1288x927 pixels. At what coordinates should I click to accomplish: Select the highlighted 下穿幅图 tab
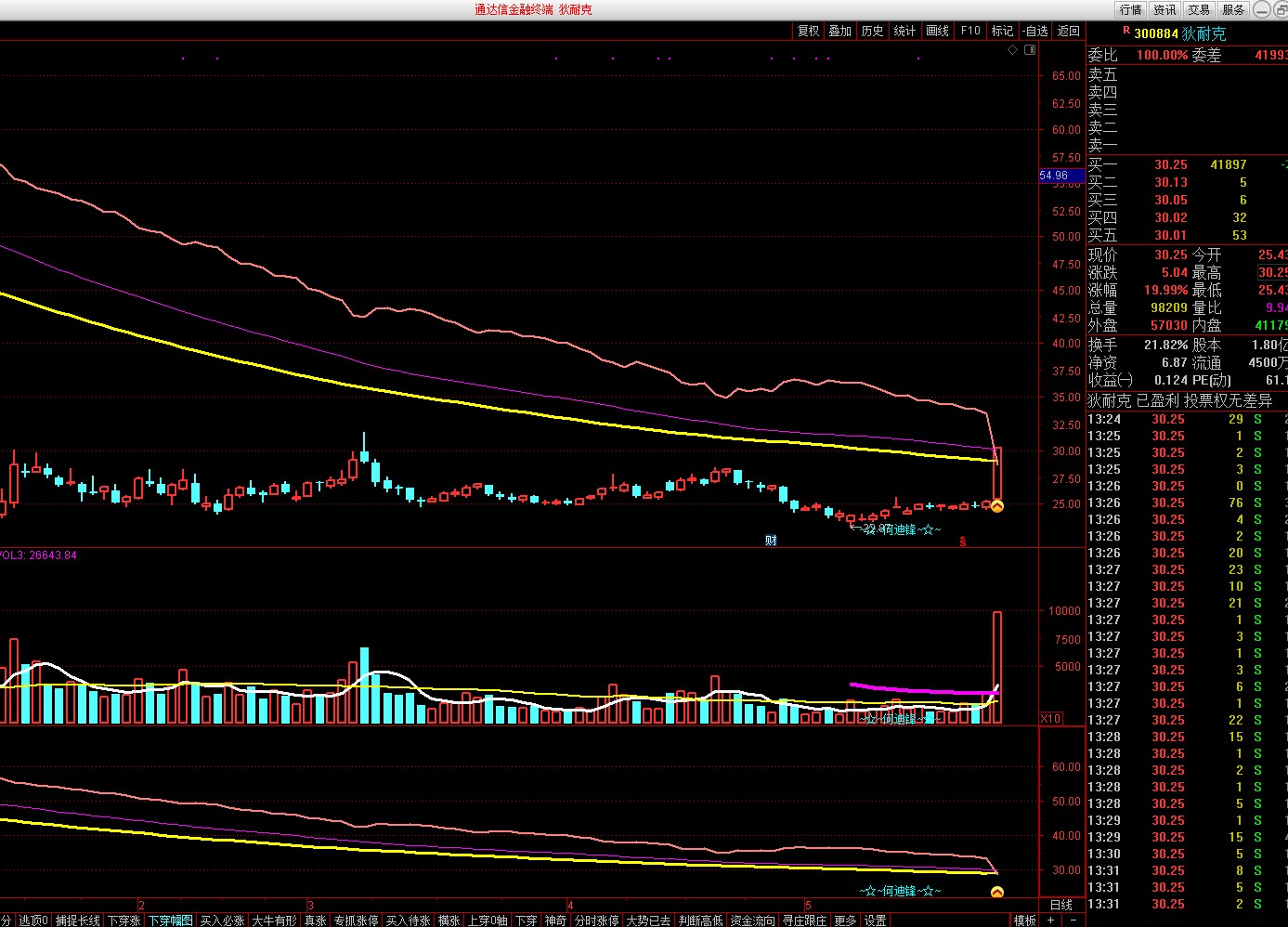point(171,920)
